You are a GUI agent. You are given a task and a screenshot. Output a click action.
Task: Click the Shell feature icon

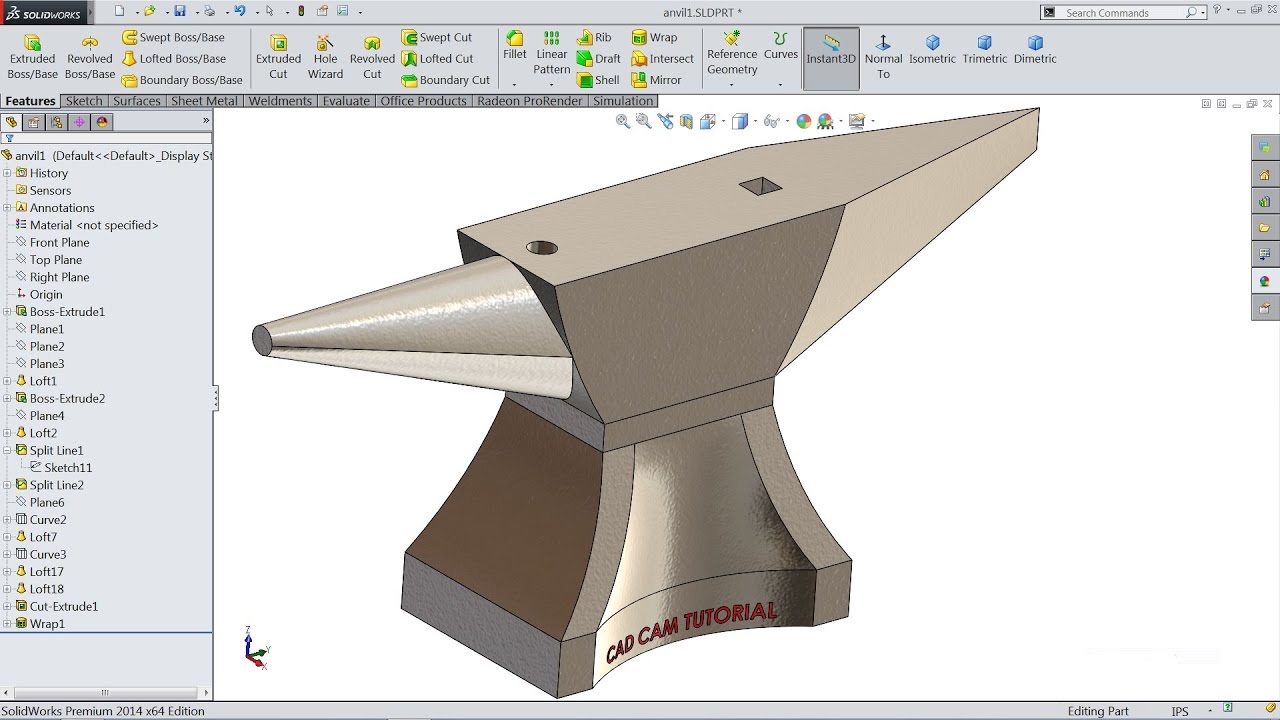pos(598,80)
